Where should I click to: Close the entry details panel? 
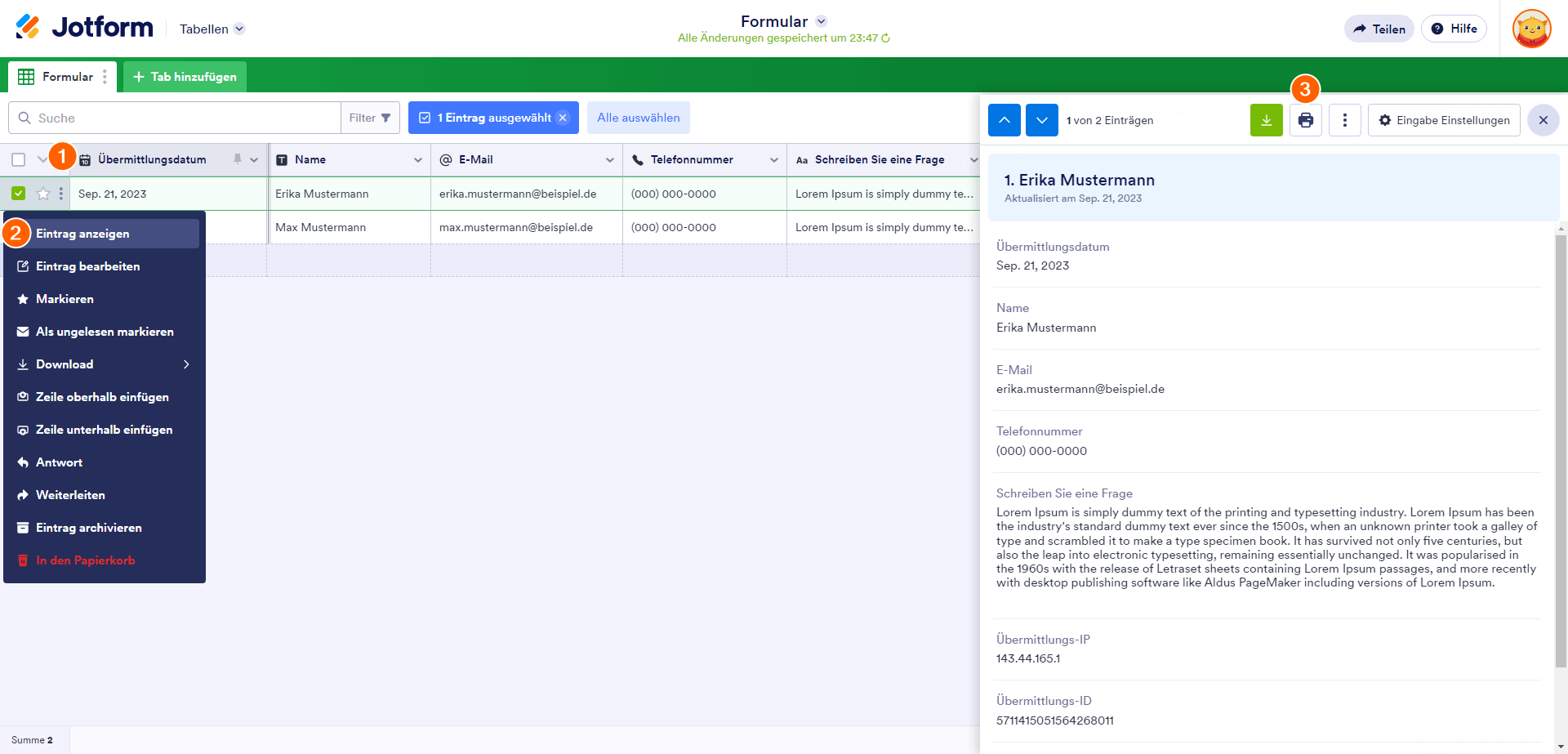(x=1543, y=120)
